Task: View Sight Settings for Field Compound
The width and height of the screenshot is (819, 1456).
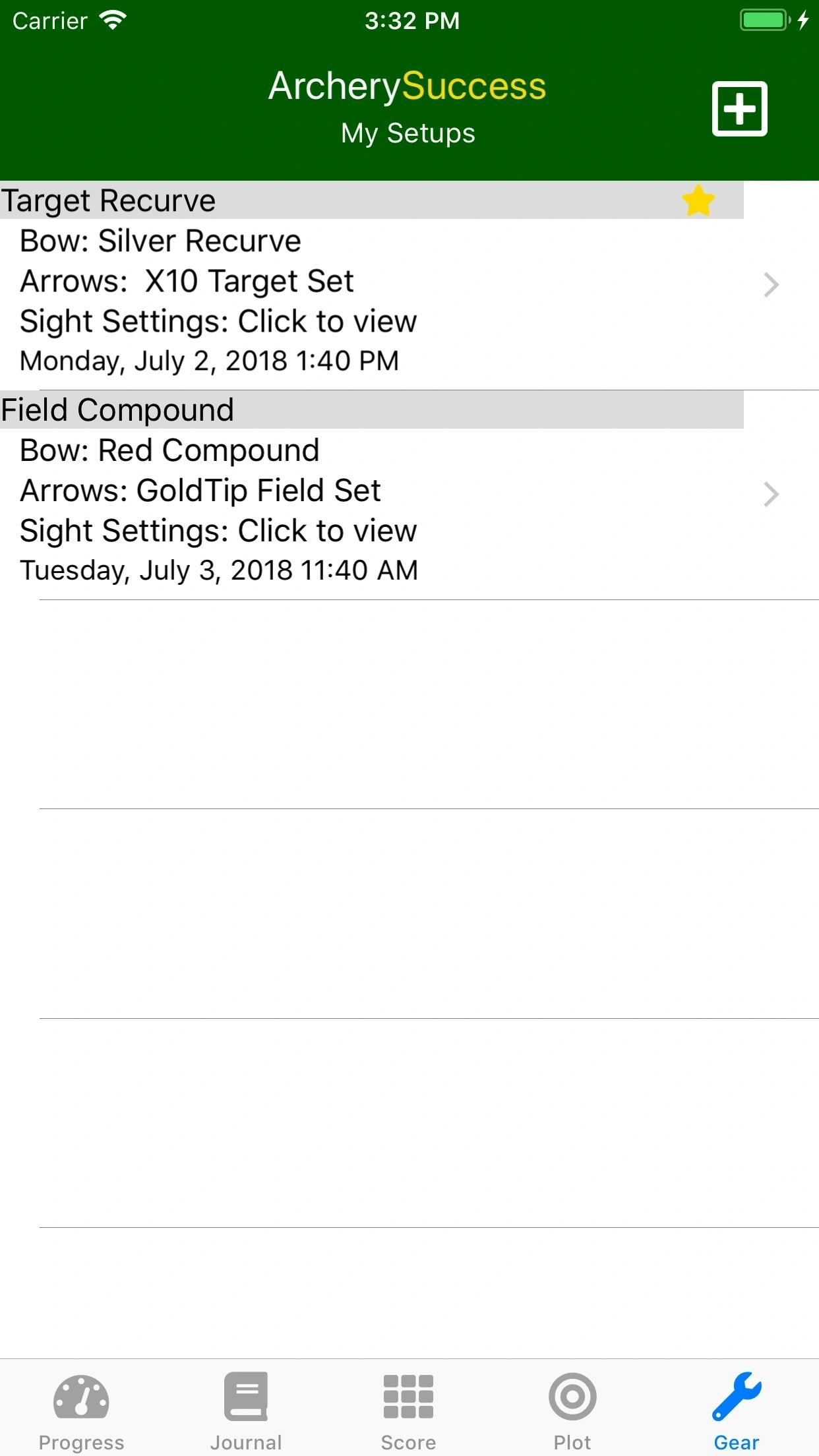Action: [x=218, y=531]
